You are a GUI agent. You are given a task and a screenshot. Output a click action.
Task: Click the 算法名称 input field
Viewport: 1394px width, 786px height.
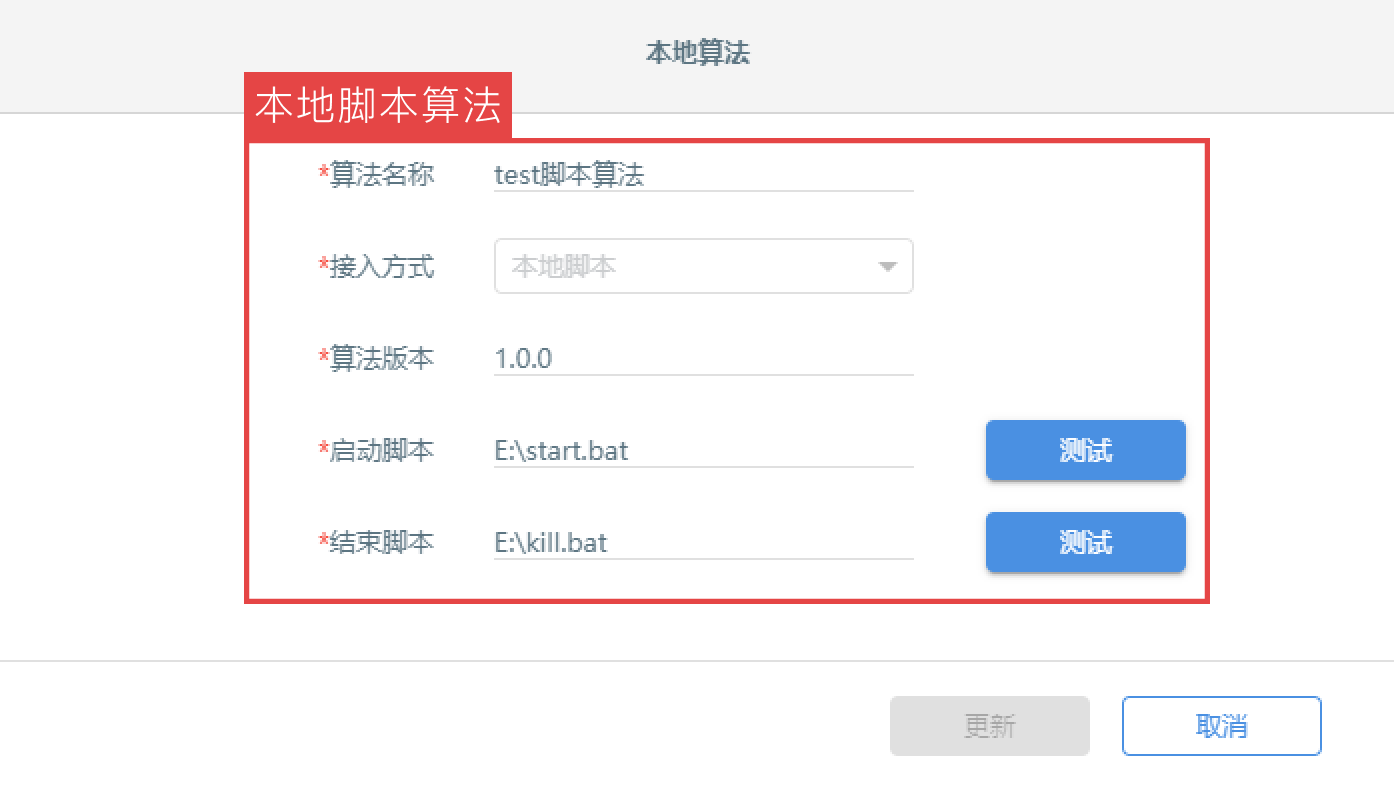click(704, 175)
